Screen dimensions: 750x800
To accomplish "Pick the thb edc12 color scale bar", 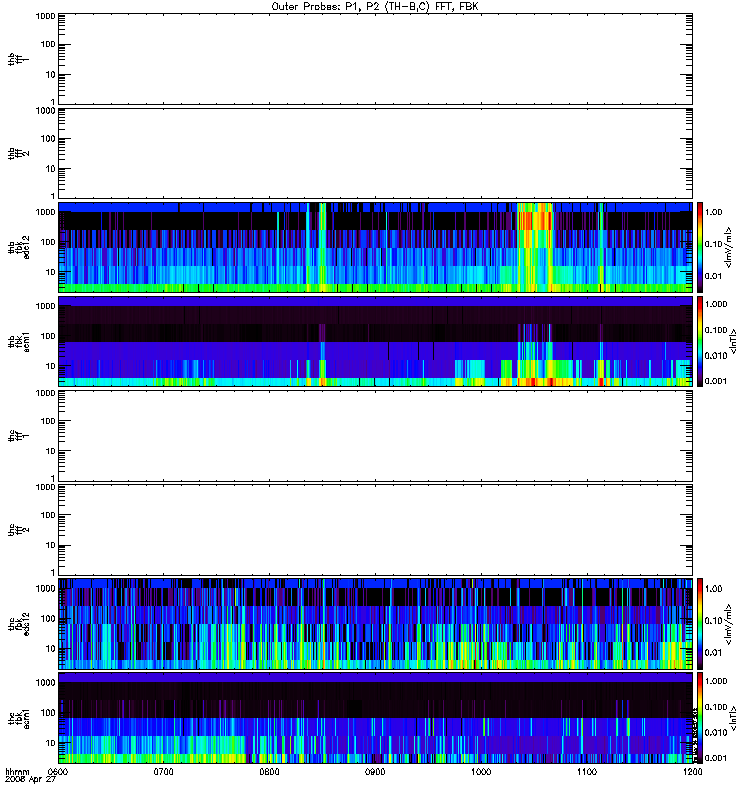I will [x=700, y=247].
